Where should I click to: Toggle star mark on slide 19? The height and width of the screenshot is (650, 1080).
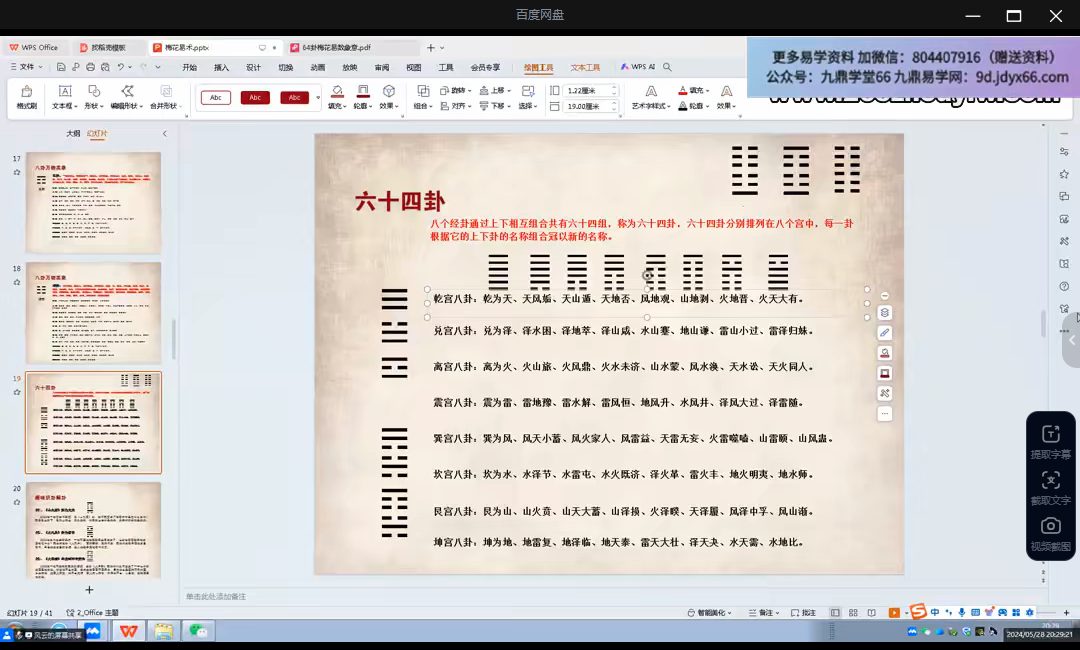click(17, 392)
